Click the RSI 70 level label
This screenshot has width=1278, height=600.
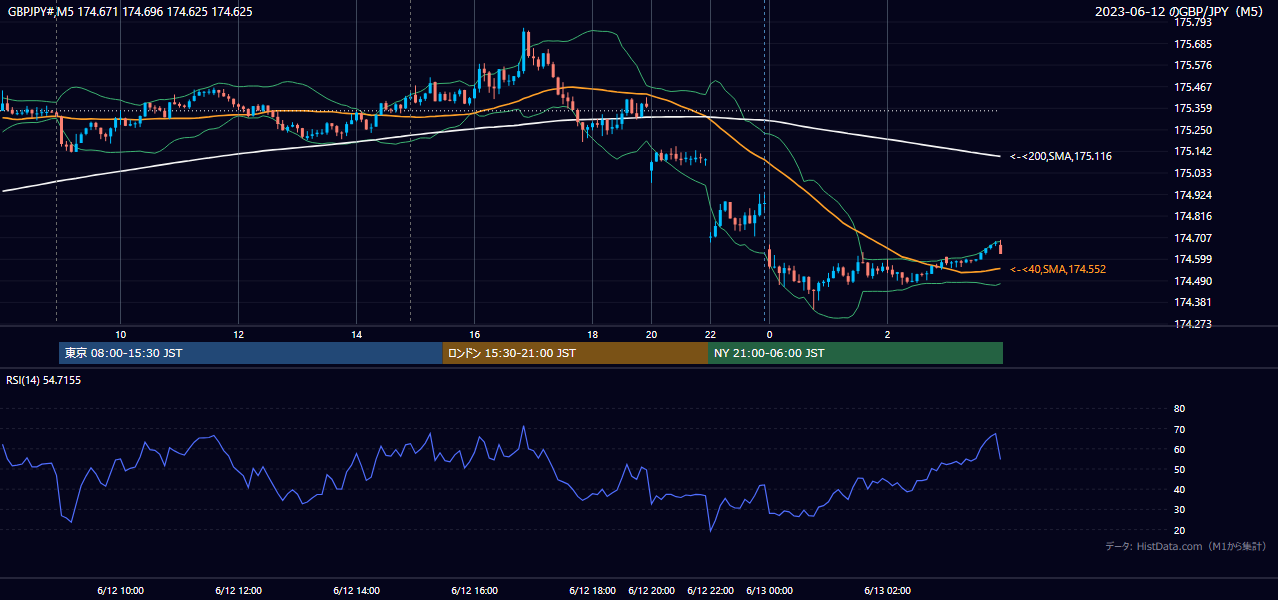pyautogui.click(x=1179, y=429)
